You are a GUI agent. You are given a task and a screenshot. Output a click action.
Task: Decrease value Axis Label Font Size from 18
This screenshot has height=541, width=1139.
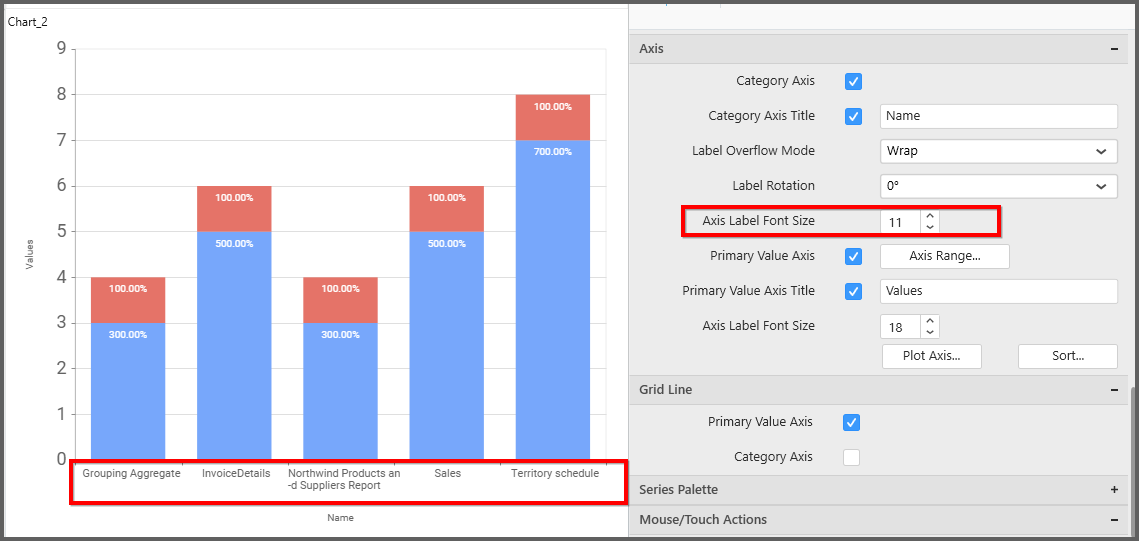930,332
